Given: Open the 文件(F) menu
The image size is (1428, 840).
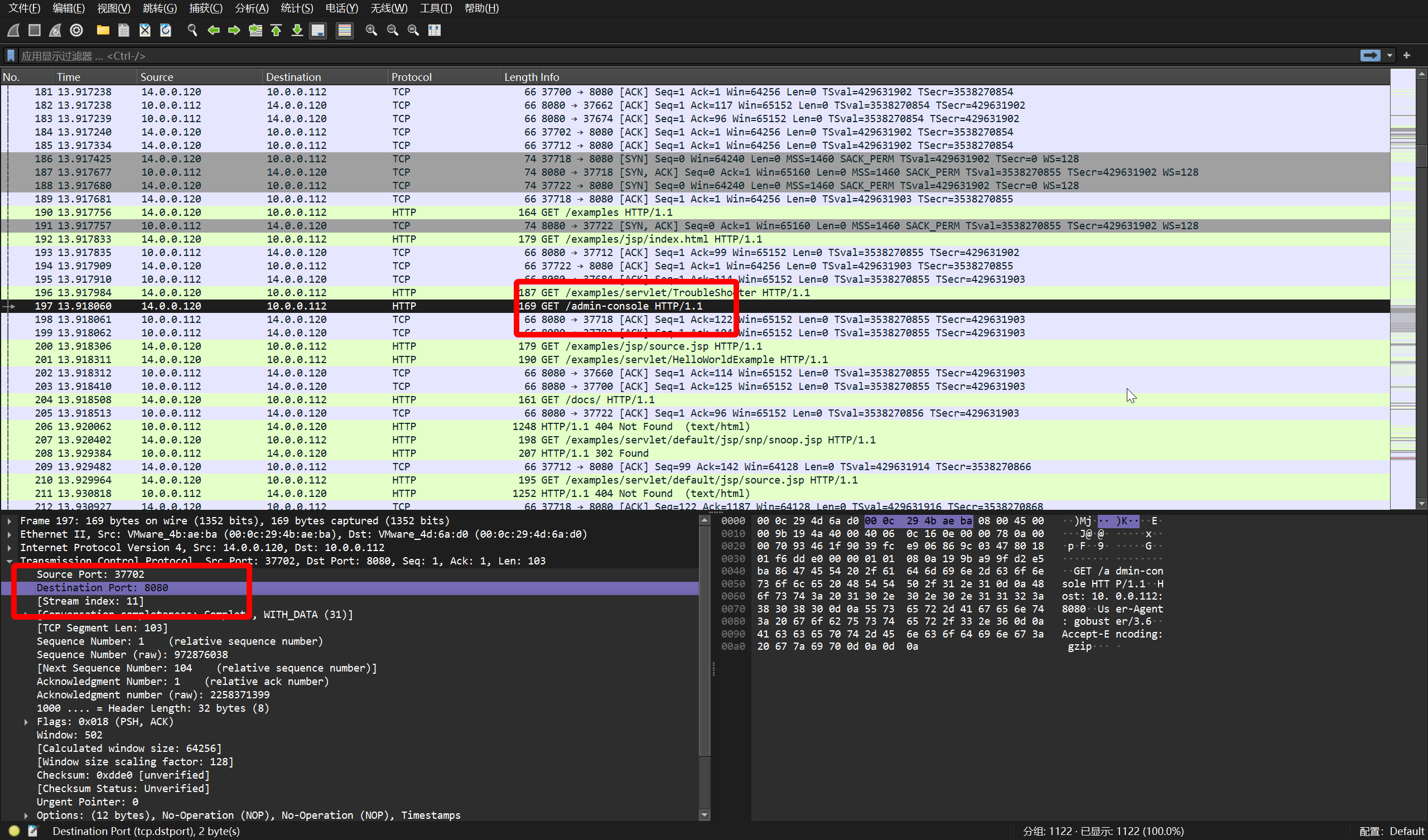Looking at the screenshot, I should point(25,8).
